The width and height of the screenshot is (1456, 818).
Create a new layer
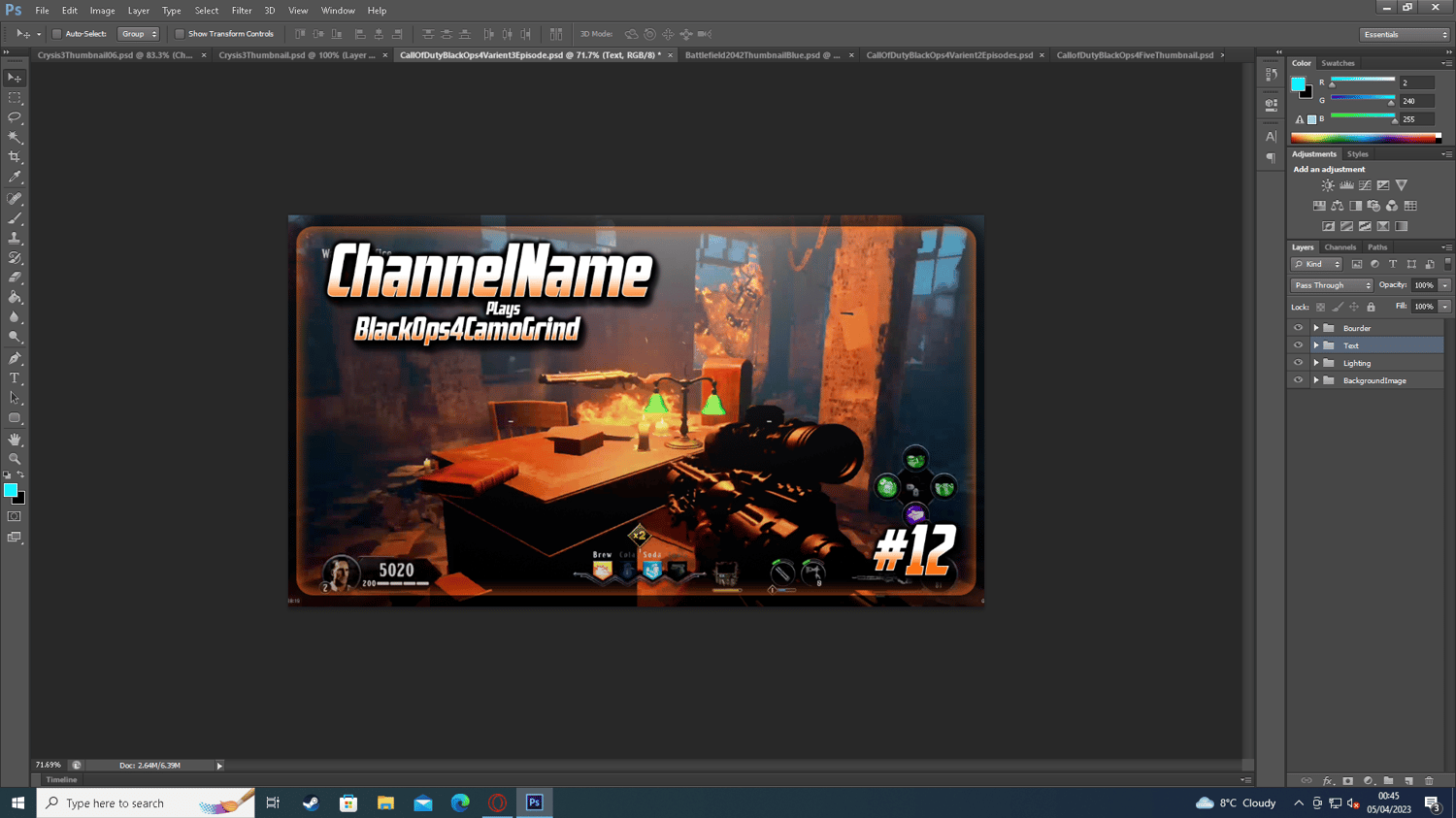click(x=1409, y=781)
